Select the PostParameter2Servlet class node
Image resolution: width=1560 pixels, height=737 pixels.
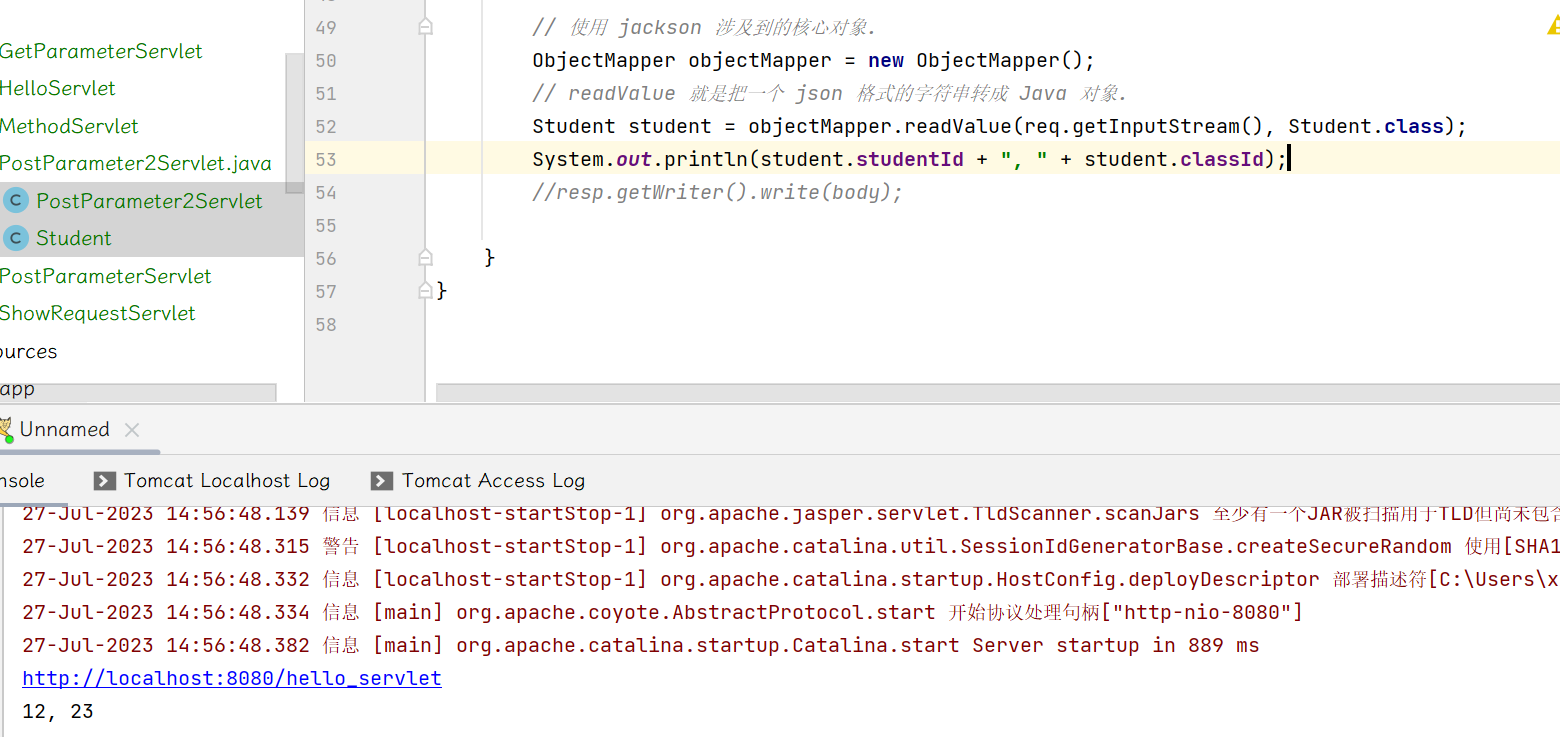coord(149,201)
